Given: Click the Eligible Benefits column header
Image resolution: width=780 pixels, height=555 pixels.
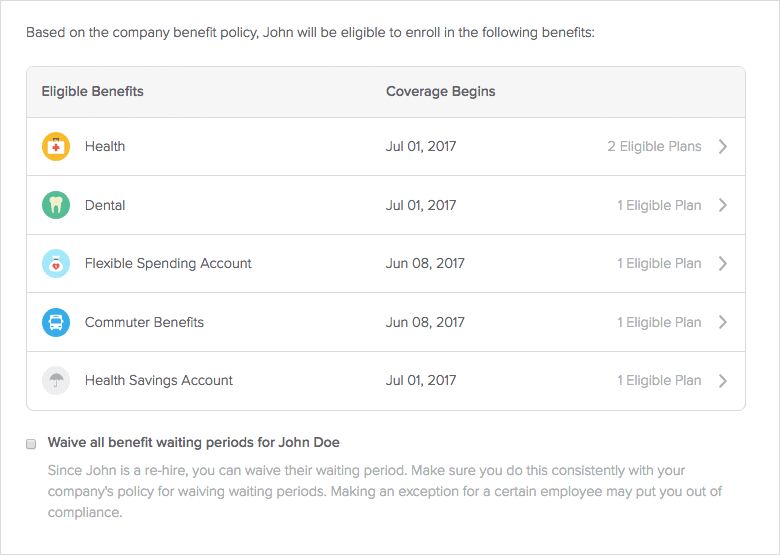Looking at the screenshot, I should pos(93,92).
